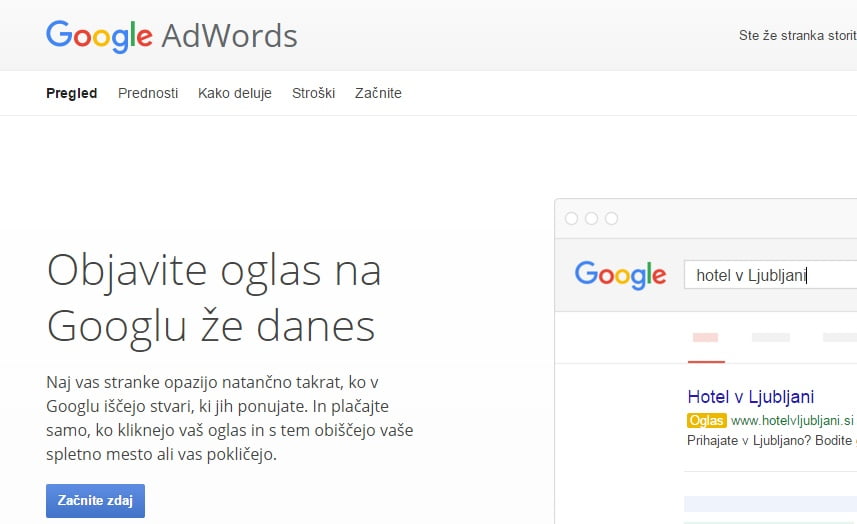Screen dimensions: 857x524
Task: Click the Google logo beside the search box
Action: pyautogui.click(x=620, y=275)
